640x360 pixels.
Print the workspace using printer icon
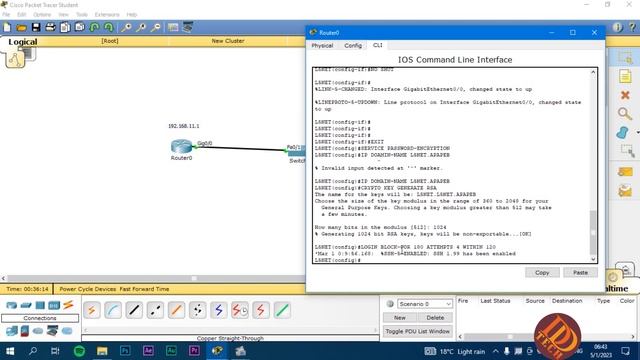[50, 27]
